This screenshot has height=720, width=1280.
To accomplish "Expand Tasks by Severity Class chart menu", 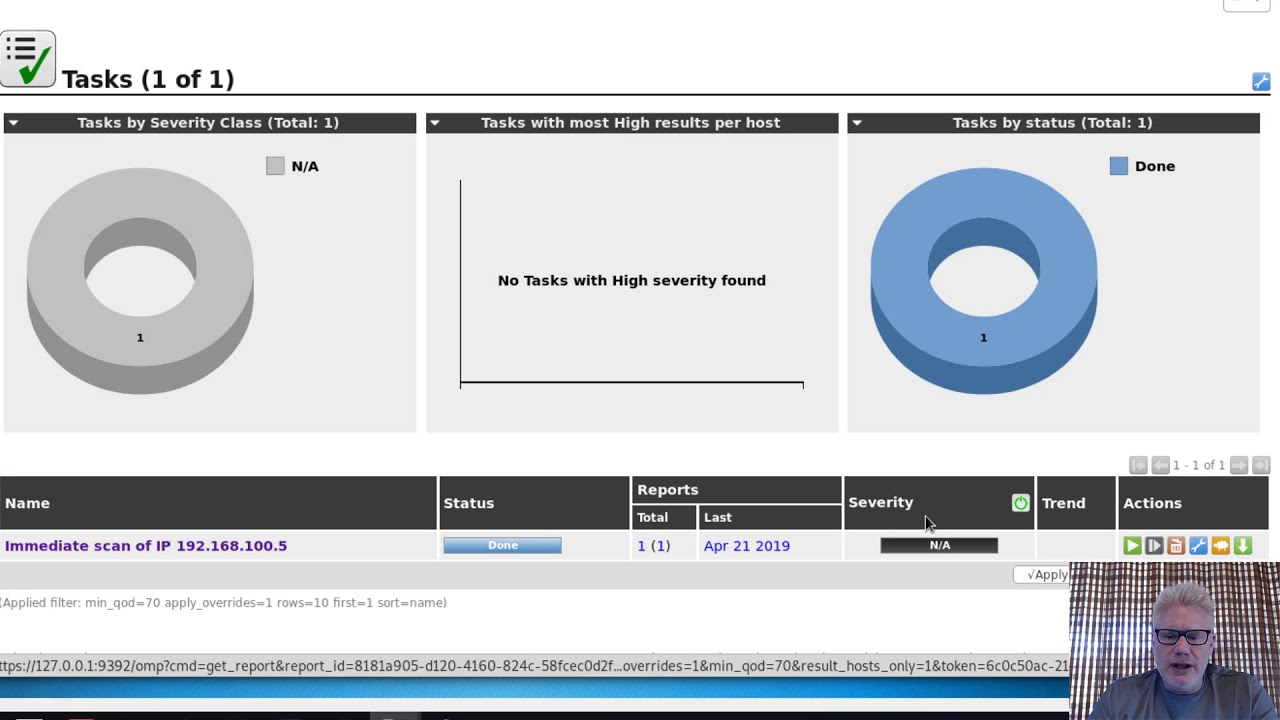I will tap(13, 123).
